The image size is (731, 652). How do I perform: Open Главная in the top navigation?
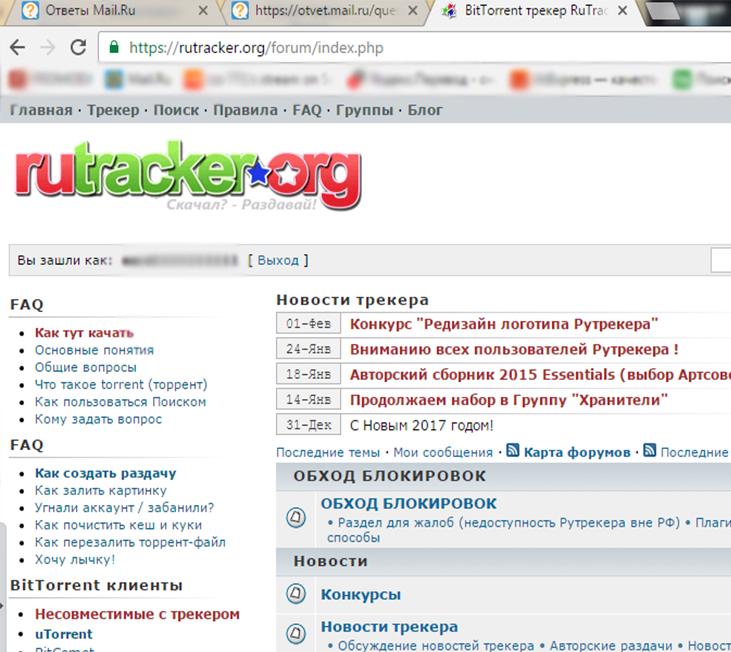41,110
